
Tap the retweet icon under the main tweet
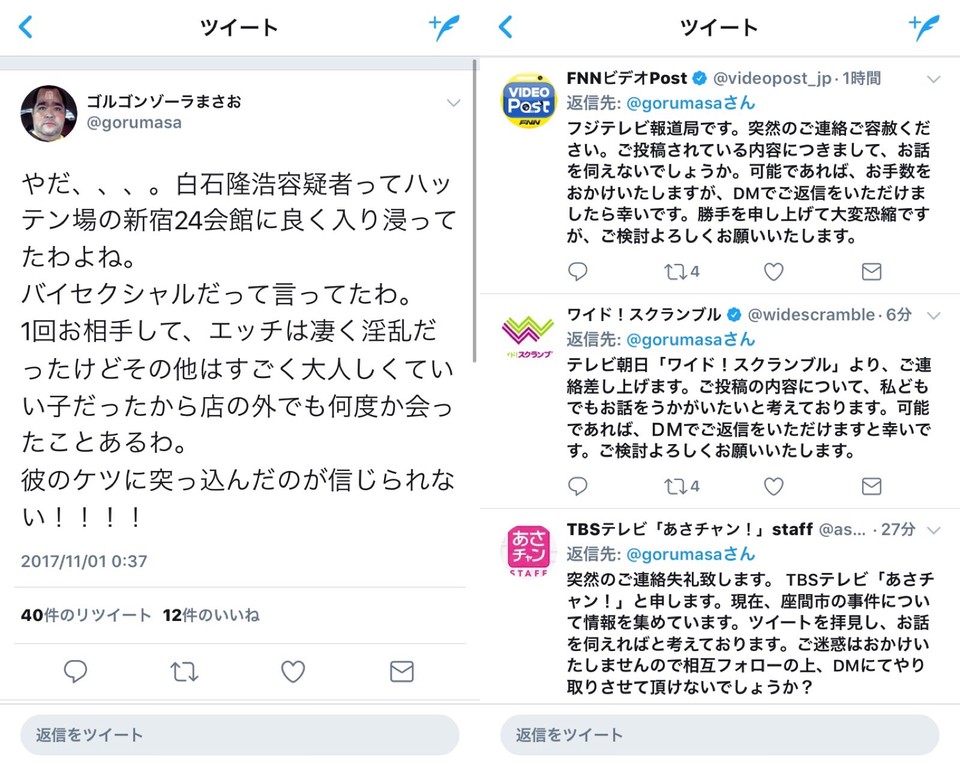[x=184, y=672]
